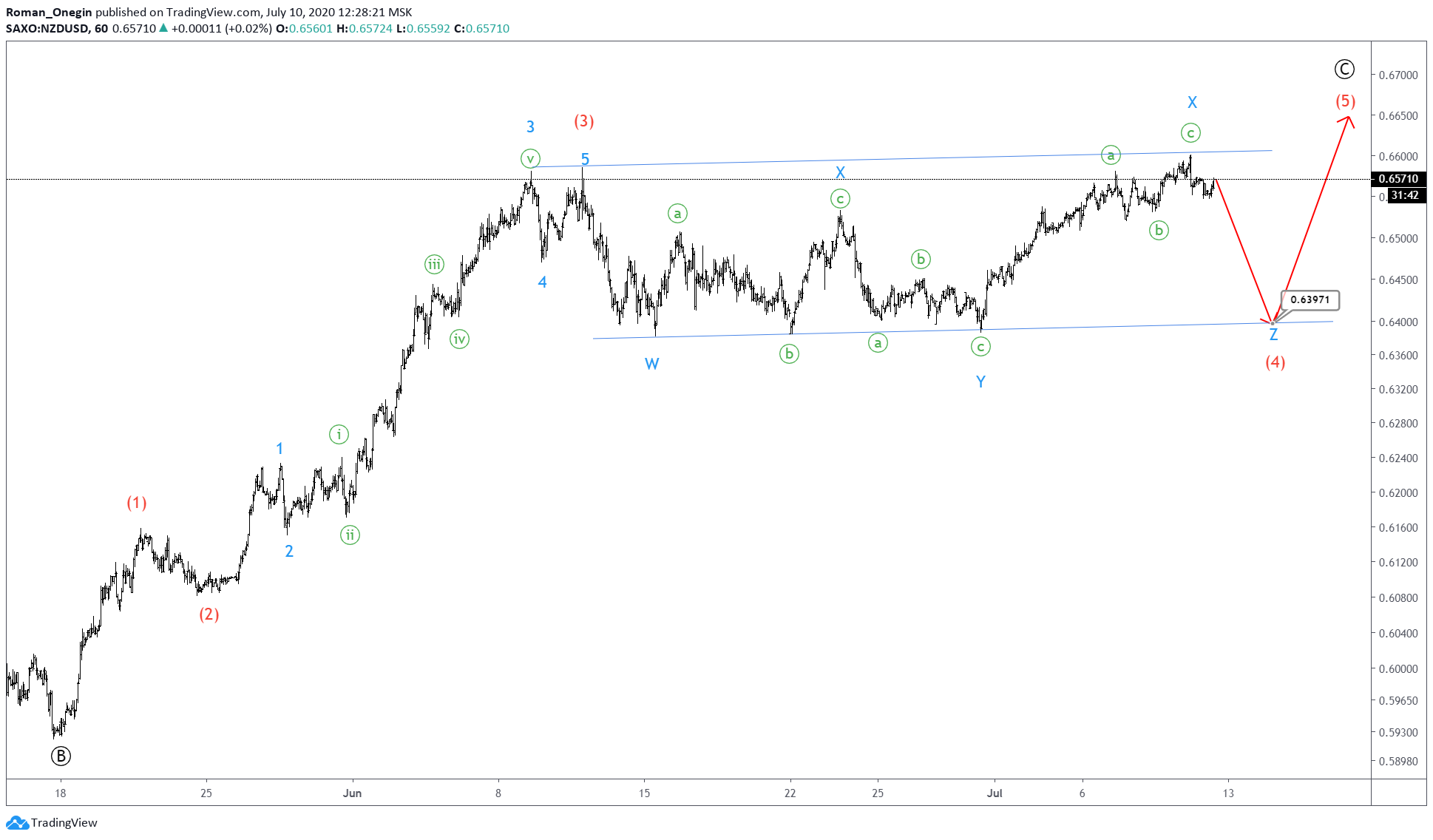Viewport: 1433px width, 840px height.
Task: Click the TradingView cloud logo icon
Action: (16, 822)
